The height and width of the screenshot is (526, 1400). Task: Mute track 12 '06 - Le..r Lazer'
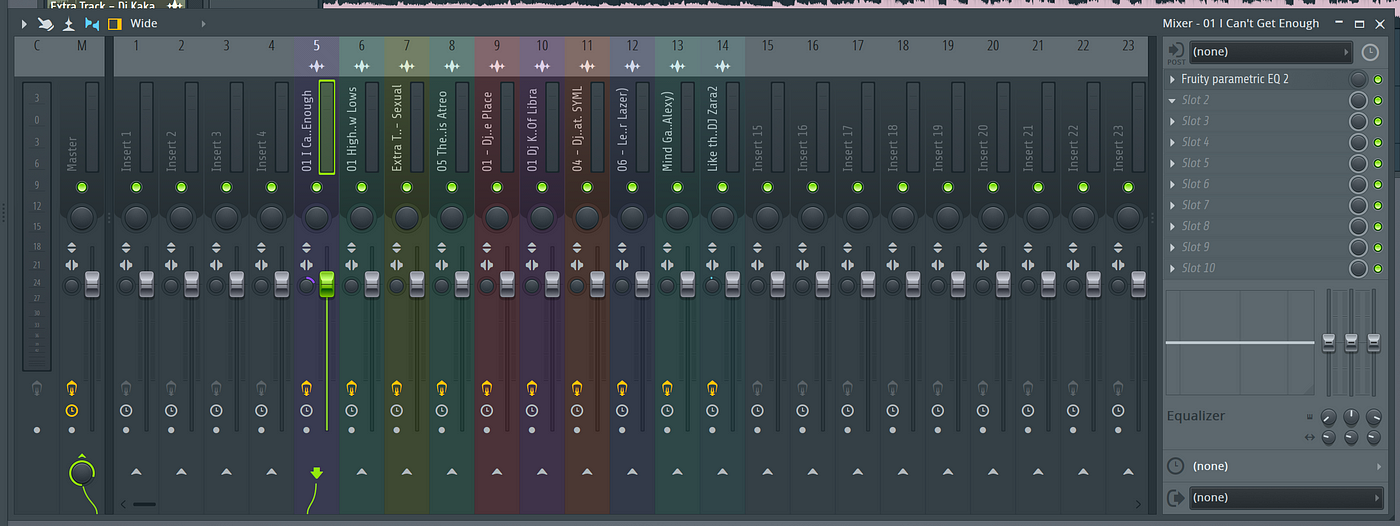(633, 187)
